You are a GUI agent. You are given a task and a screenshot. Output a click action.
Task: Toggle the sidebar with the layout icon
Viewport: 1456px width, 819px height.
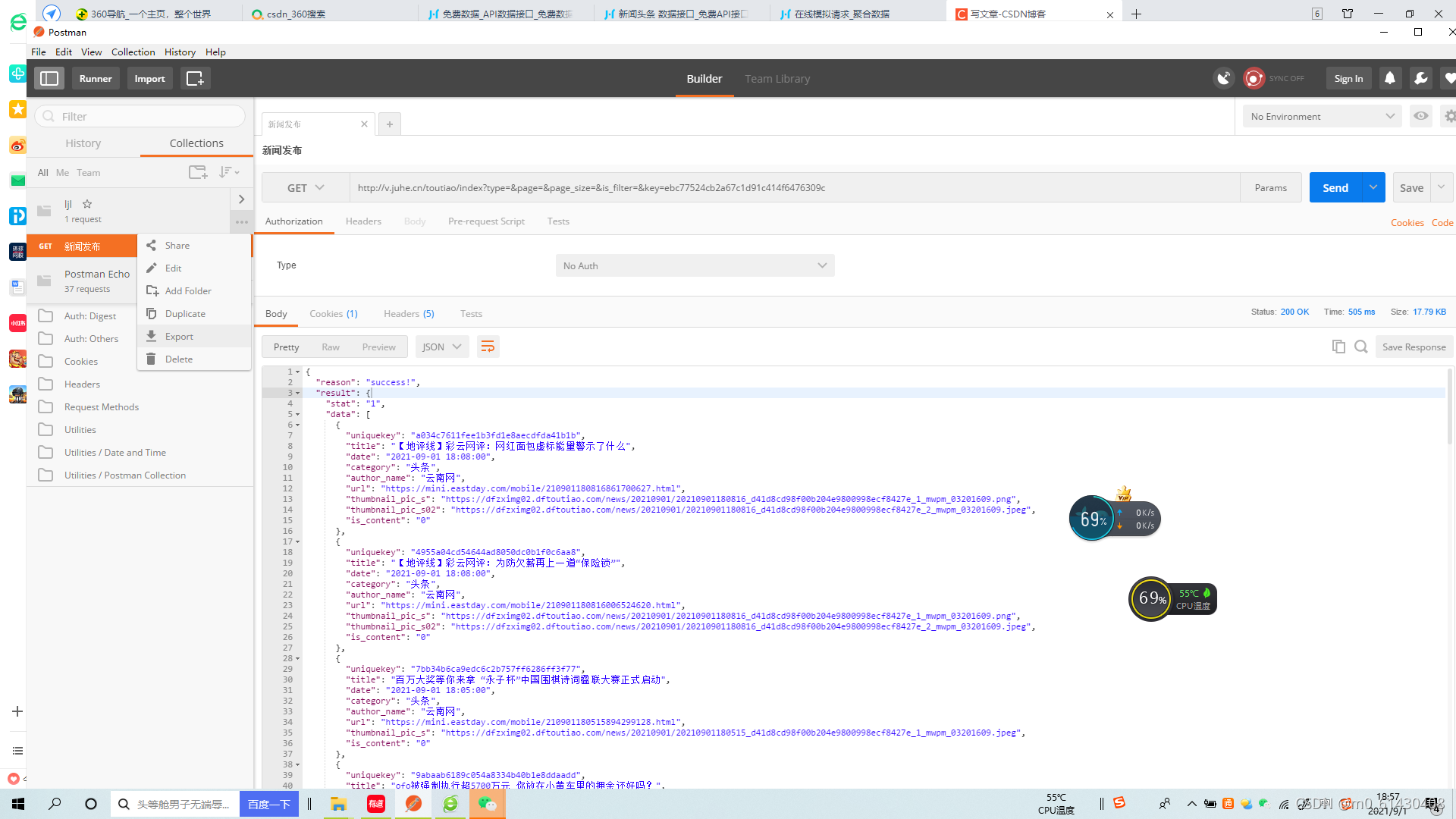click(49, 78)
